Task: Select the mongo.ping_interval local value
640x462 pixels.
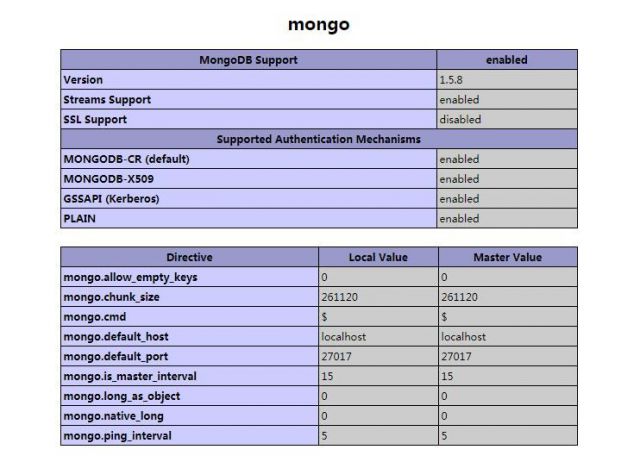Action: coord(324,436)
